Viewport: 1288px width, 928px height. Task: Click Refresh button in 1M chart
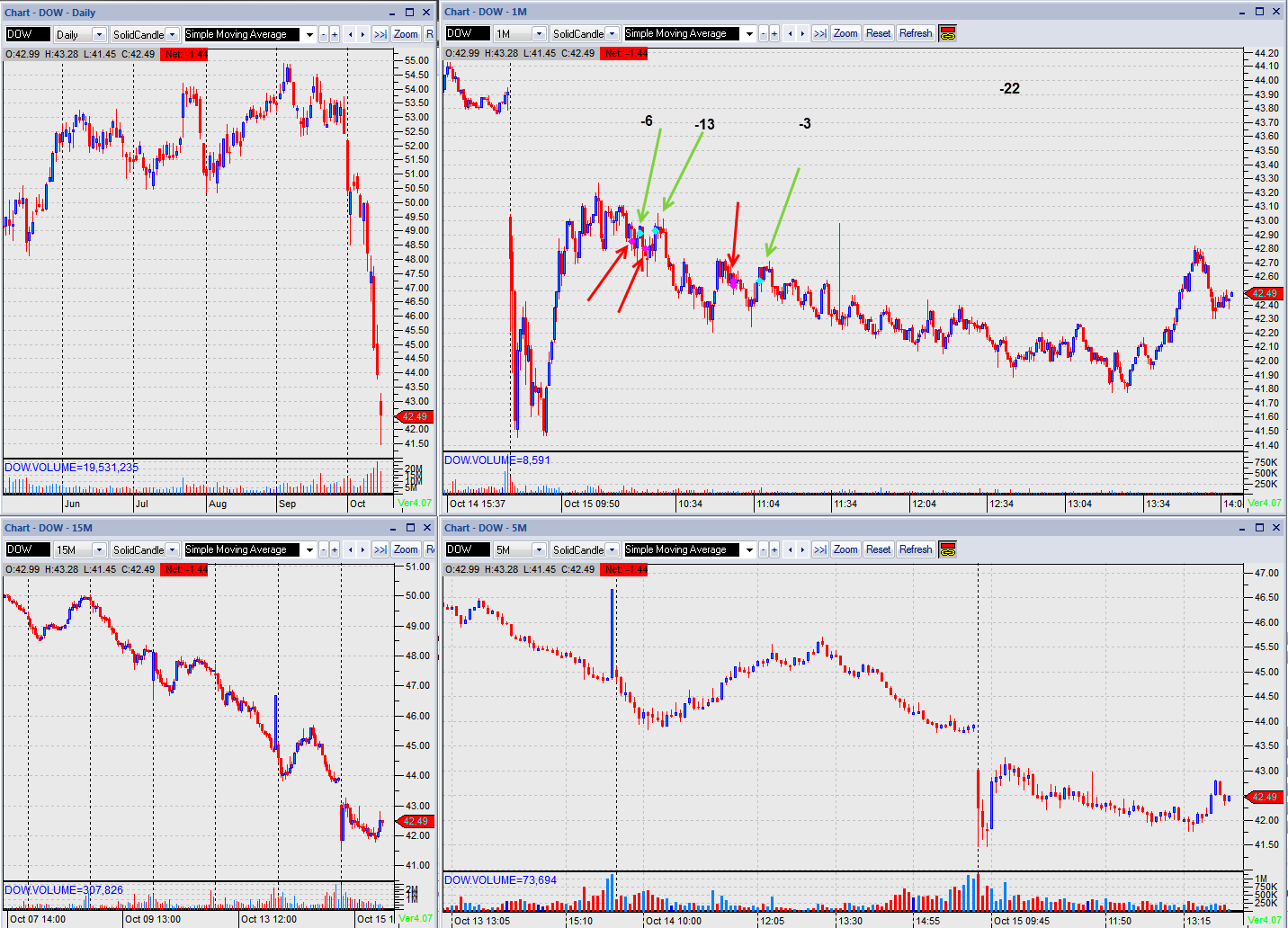(x=916, y=33)
